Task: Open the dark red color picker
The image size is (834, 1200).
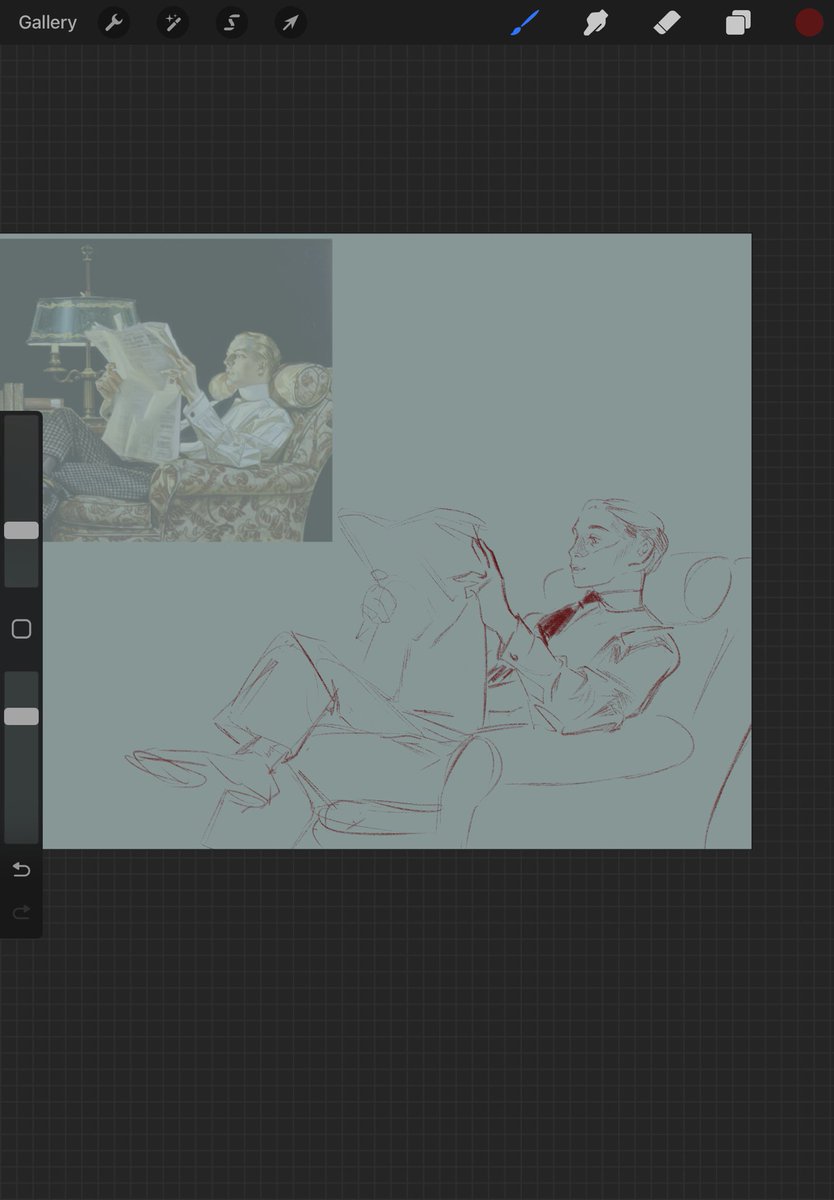Action: coord(809,22)
